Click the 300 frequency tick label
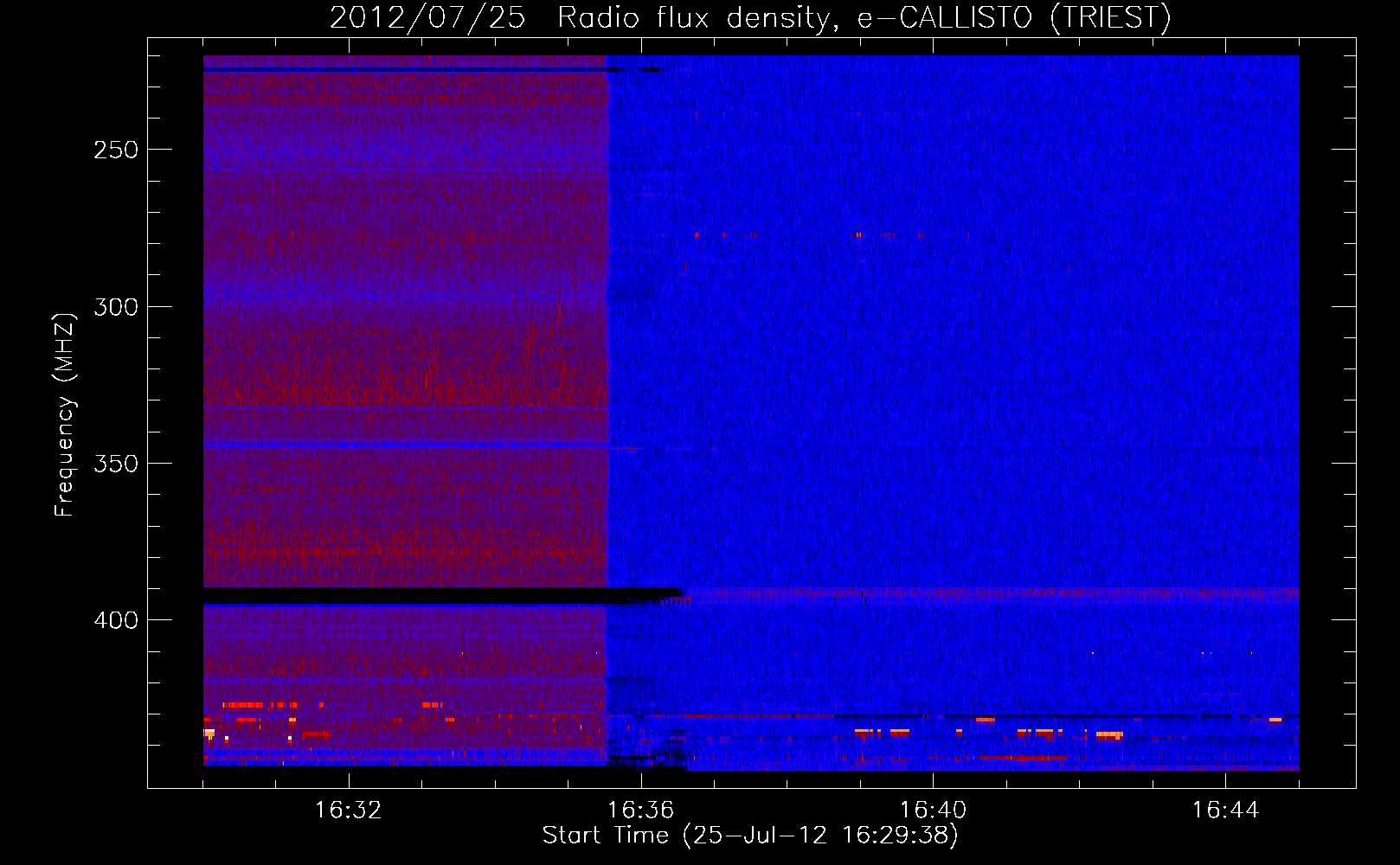The image size is (1400, 865). pyautogui.click(x=116, y=307)
